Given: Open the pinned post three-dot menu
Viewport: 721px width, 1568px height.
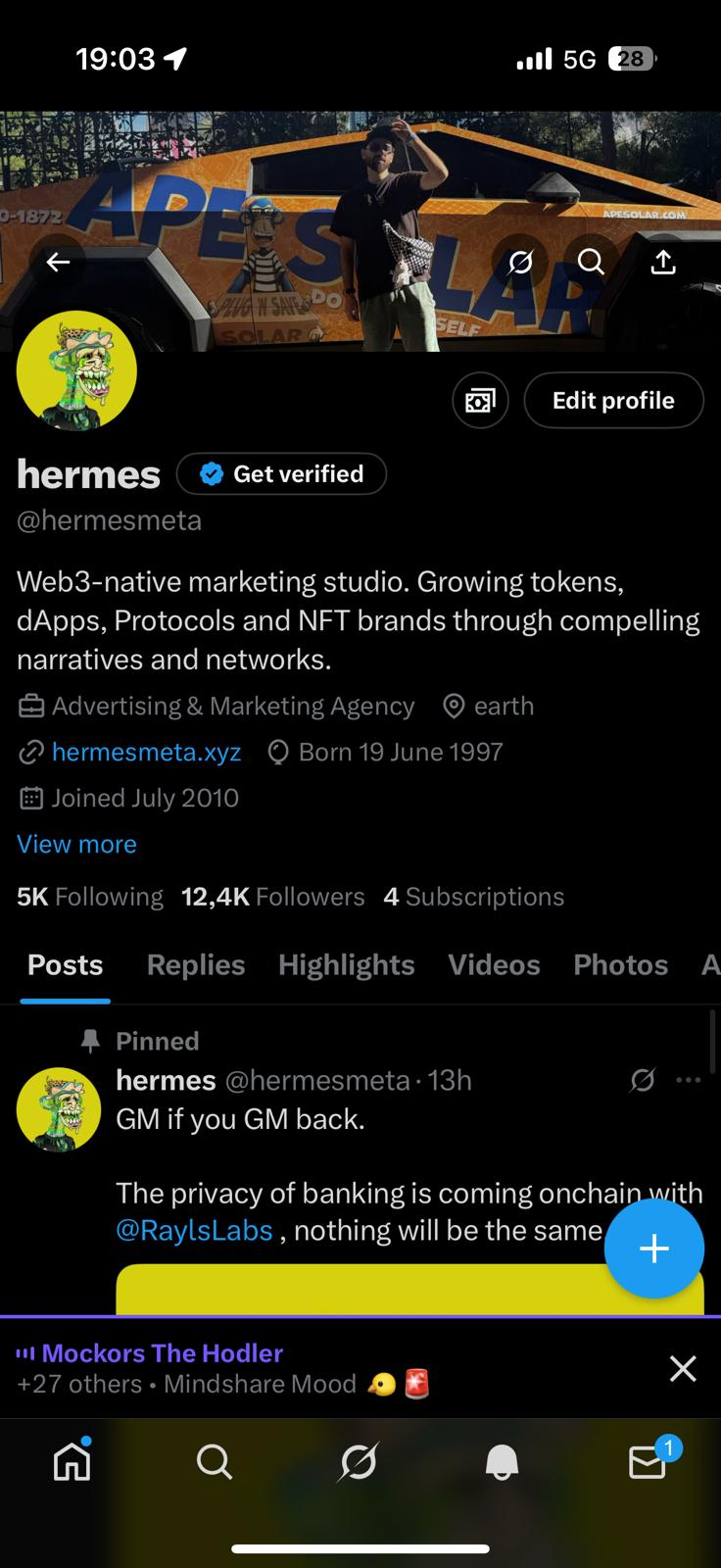Looking at the screenshot, I should pyautogui.click(x=689, y=1080).
